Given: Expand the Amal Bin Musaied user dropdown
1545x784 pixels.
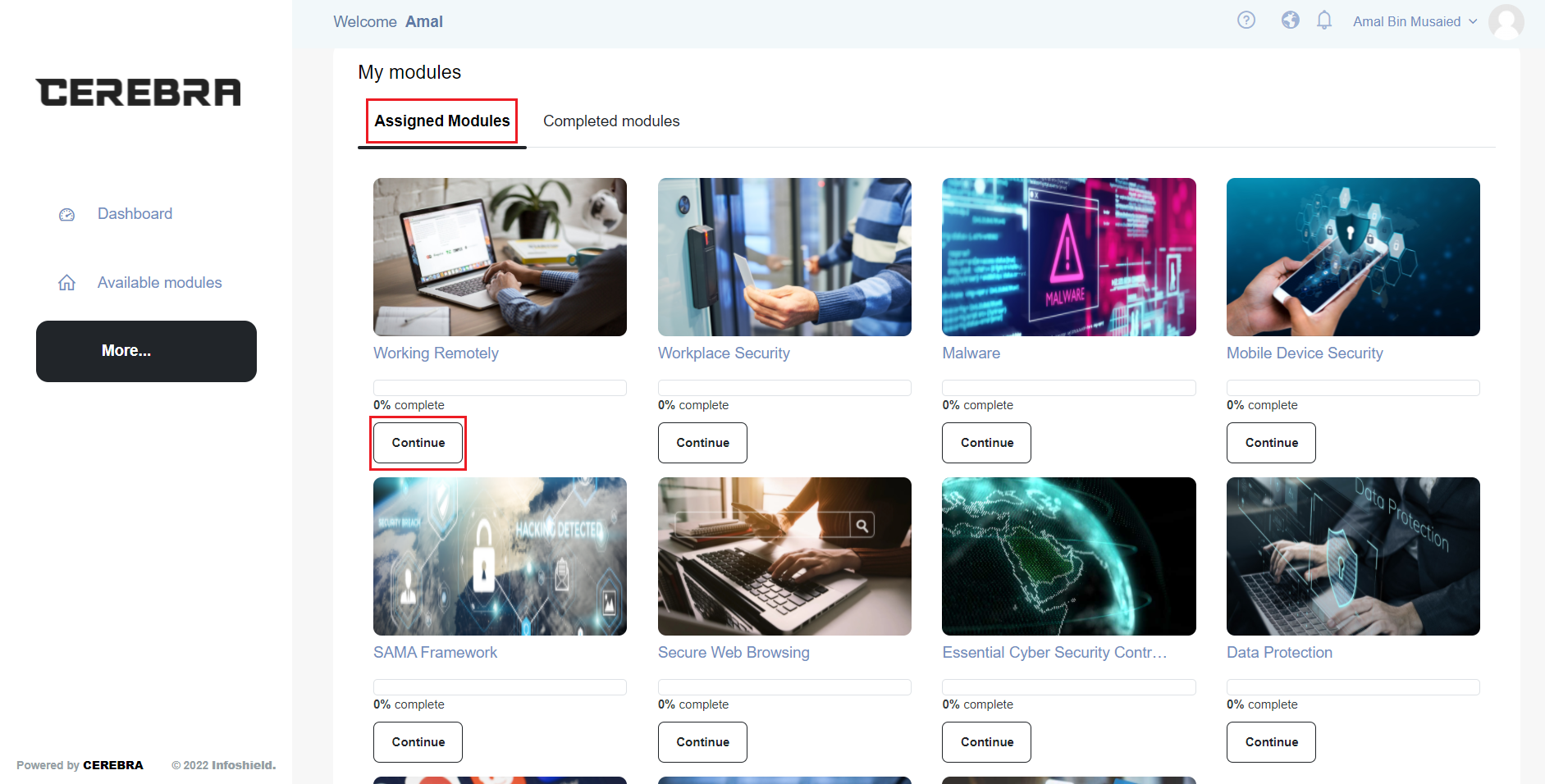Looking at the screenshot, I should click(1415, 21).
